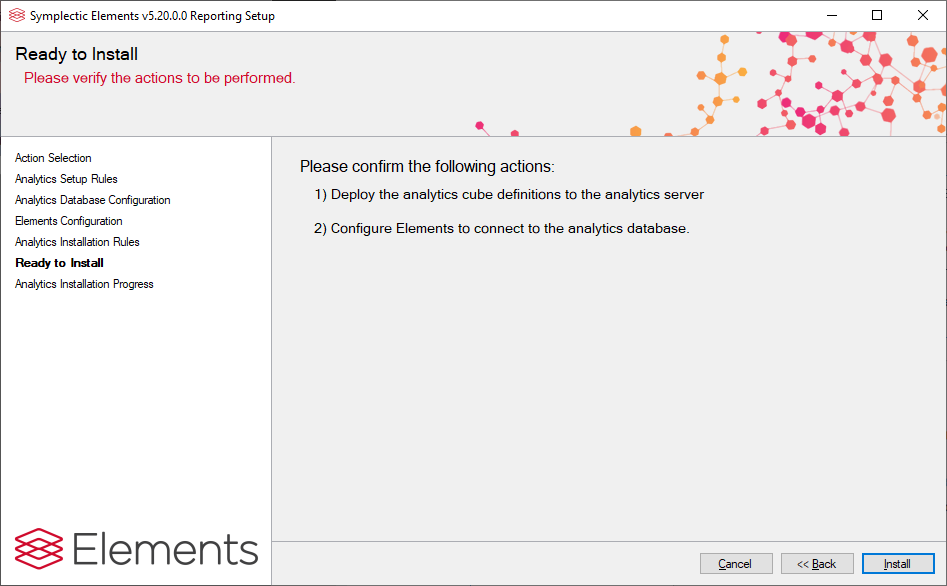Viewport: 947px width, 586px height.
Task: Click the 'Deploy the analytics cube definitions' line
Action: (x=509, y=195)
